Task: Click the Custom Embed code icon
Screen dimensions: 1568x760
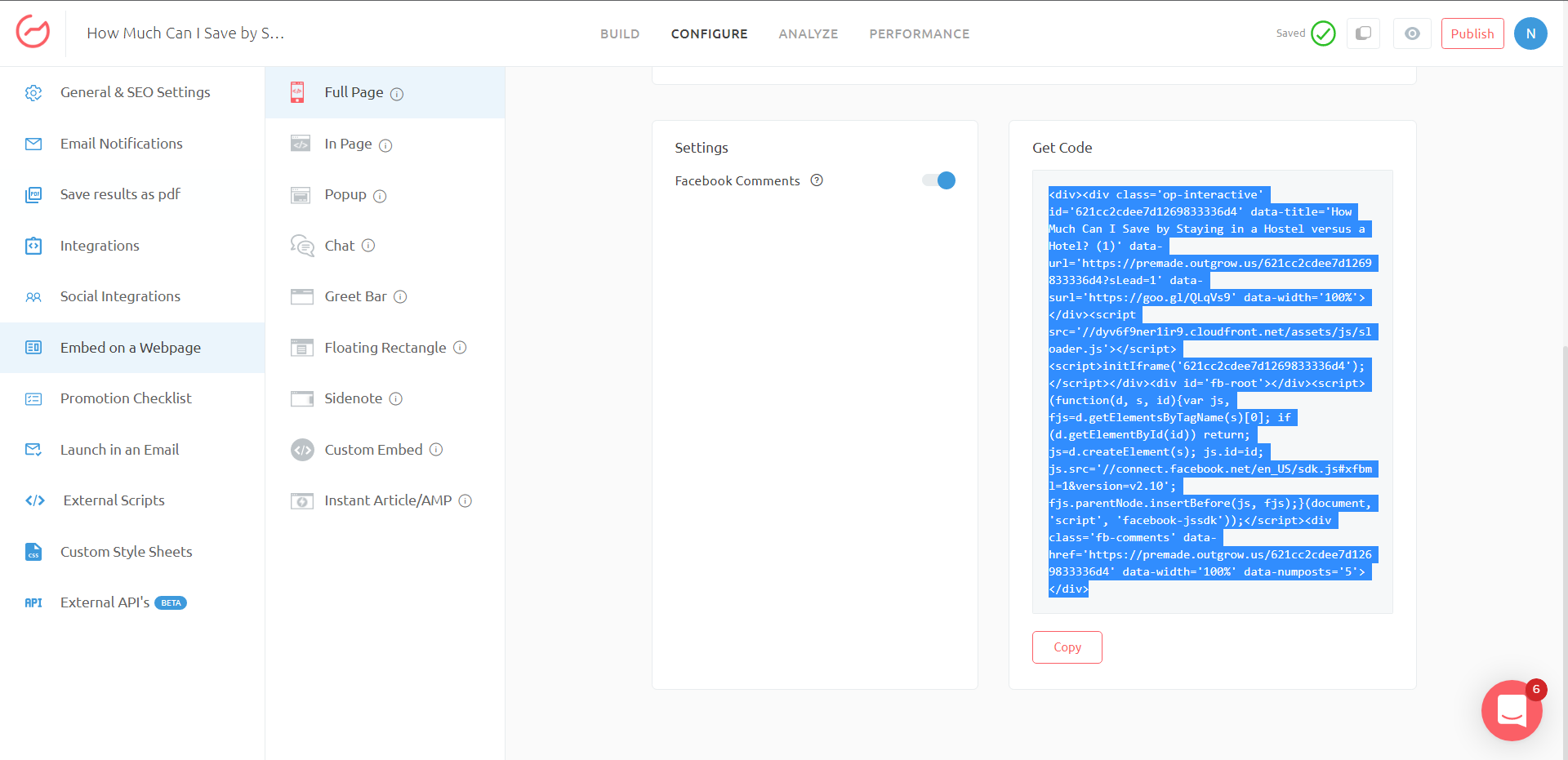Action: tap(303, 450)
